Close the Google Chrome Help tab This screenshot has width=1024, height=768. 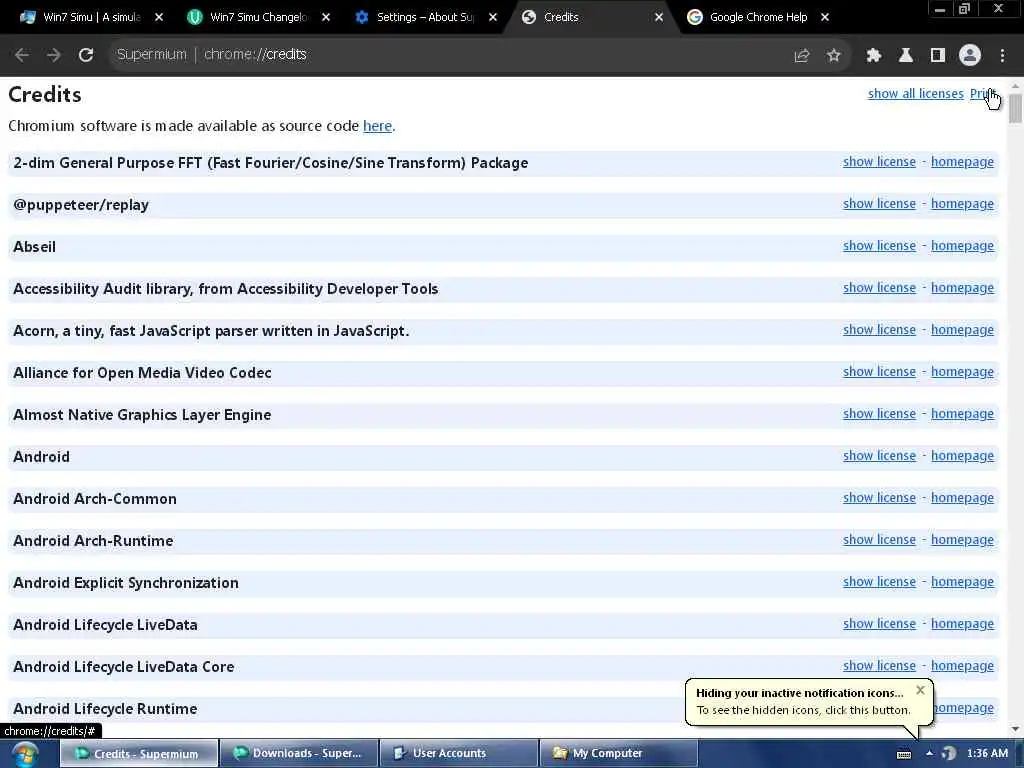tap(825, 18)
